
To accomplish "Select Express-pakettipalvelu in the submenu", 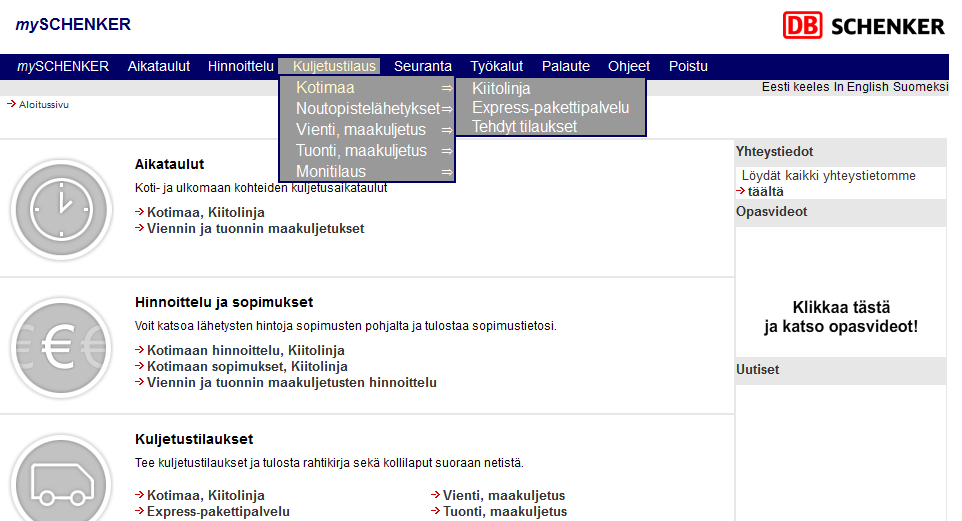I will 550,107.
